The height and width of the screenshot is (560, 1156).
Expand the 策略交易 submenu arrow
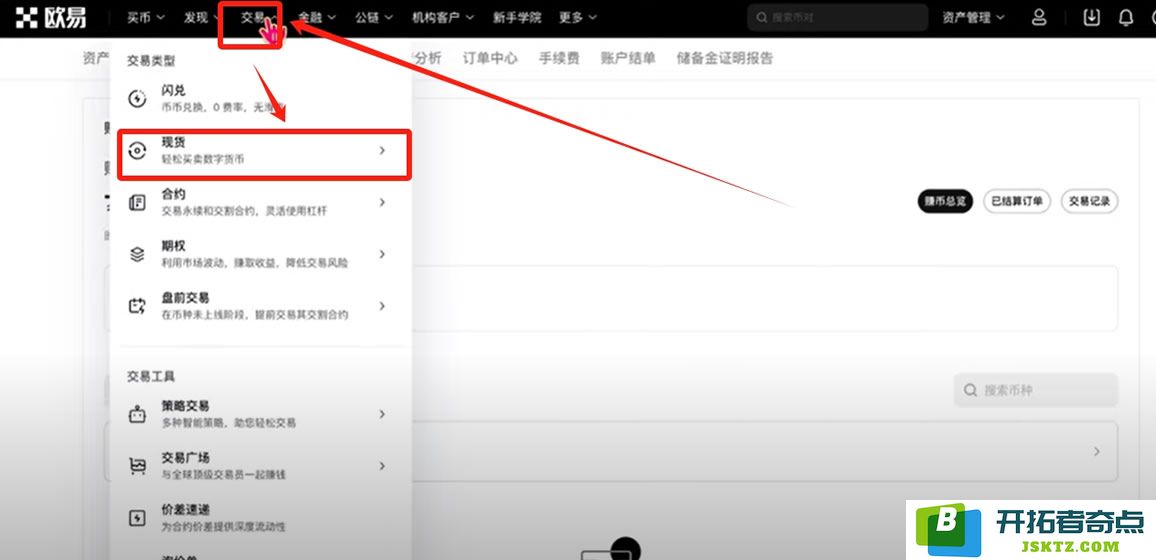pos(382,414)
